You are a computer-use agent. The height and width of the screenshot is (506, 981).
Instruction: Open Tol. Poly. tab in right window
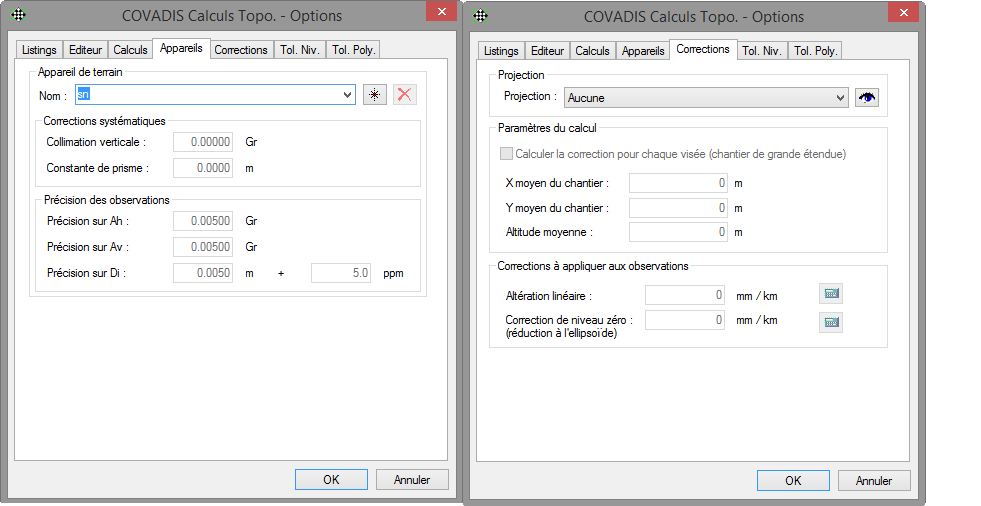[816, 51]
